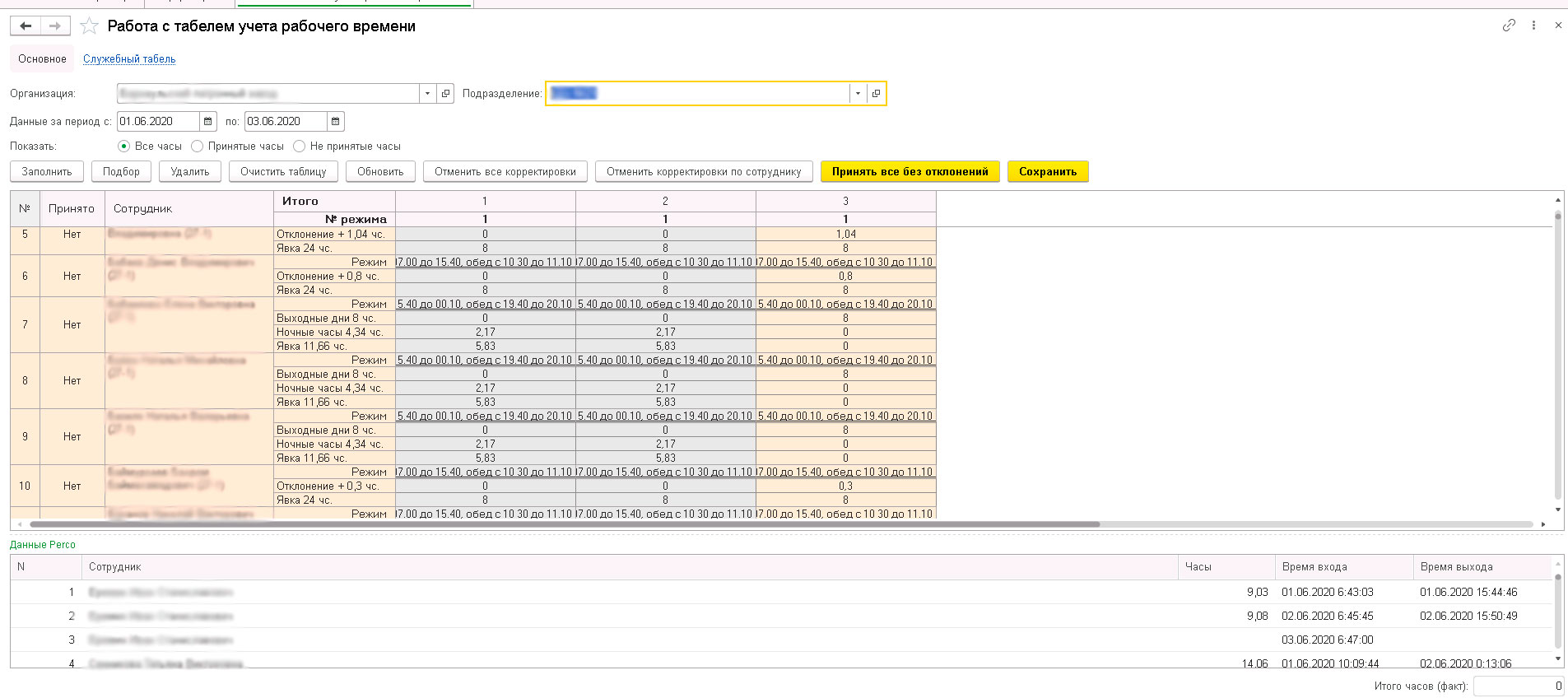Click the copy link icon
This screenshot has width=1568, height=698.
[1508, 26]
